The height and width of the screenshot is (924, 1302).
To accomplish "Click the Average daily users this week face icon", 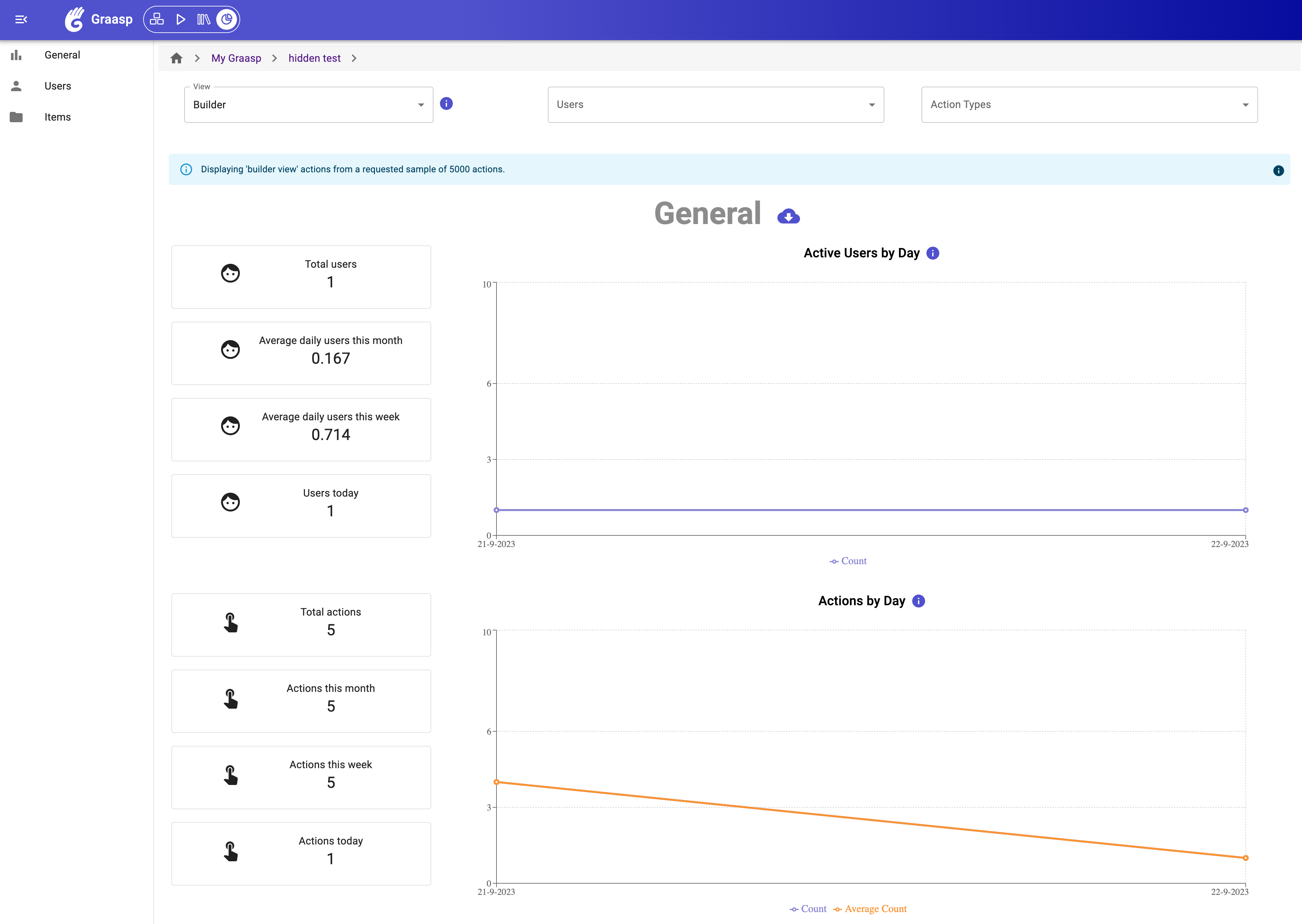I will pos(230,425).
